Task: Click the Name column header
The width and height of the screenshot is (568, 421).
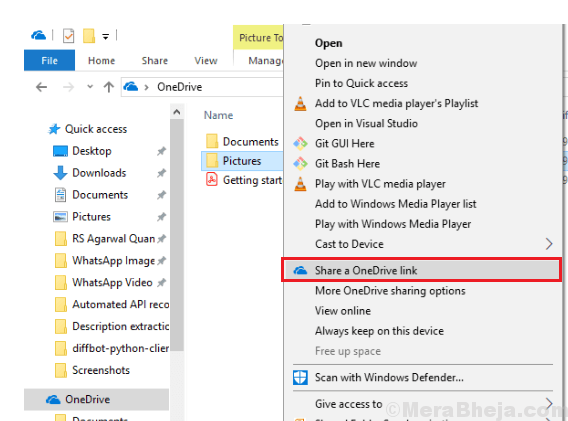Action: click(x=218, y=115)
